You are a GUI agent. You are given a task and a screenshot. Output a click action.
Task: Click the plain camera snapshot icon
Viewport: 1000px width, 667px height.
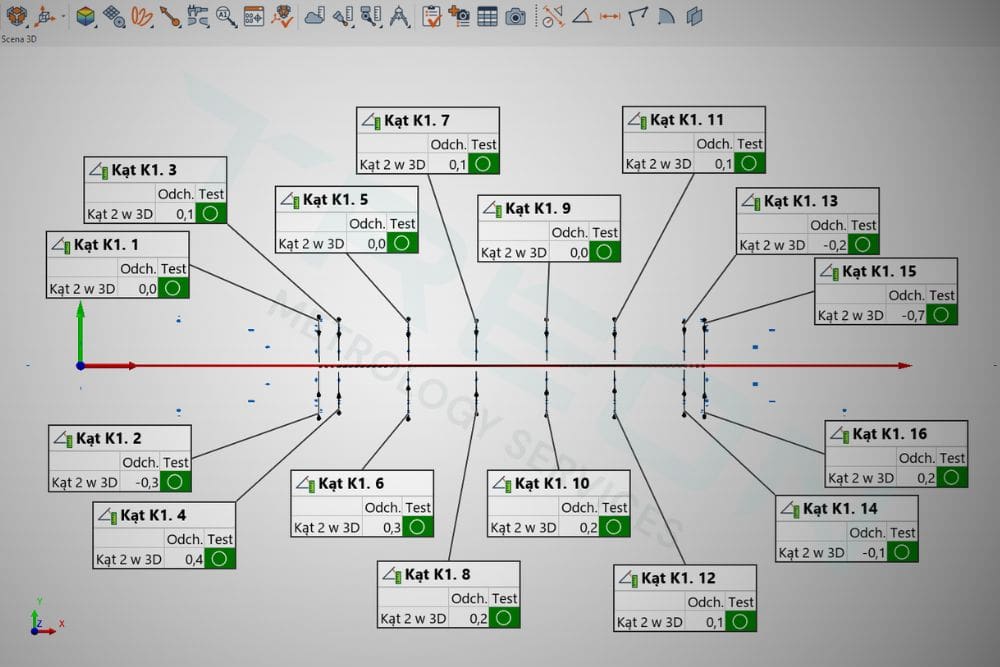[515, 16]
